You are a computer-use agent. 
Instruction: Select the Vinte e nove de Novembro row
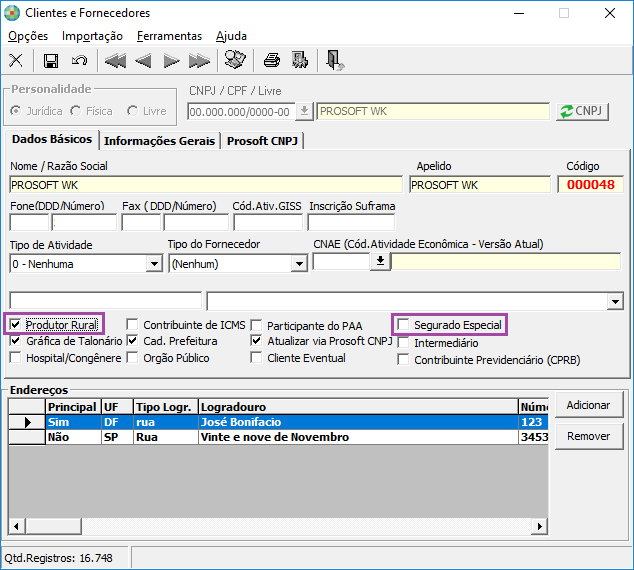[278, 437]
